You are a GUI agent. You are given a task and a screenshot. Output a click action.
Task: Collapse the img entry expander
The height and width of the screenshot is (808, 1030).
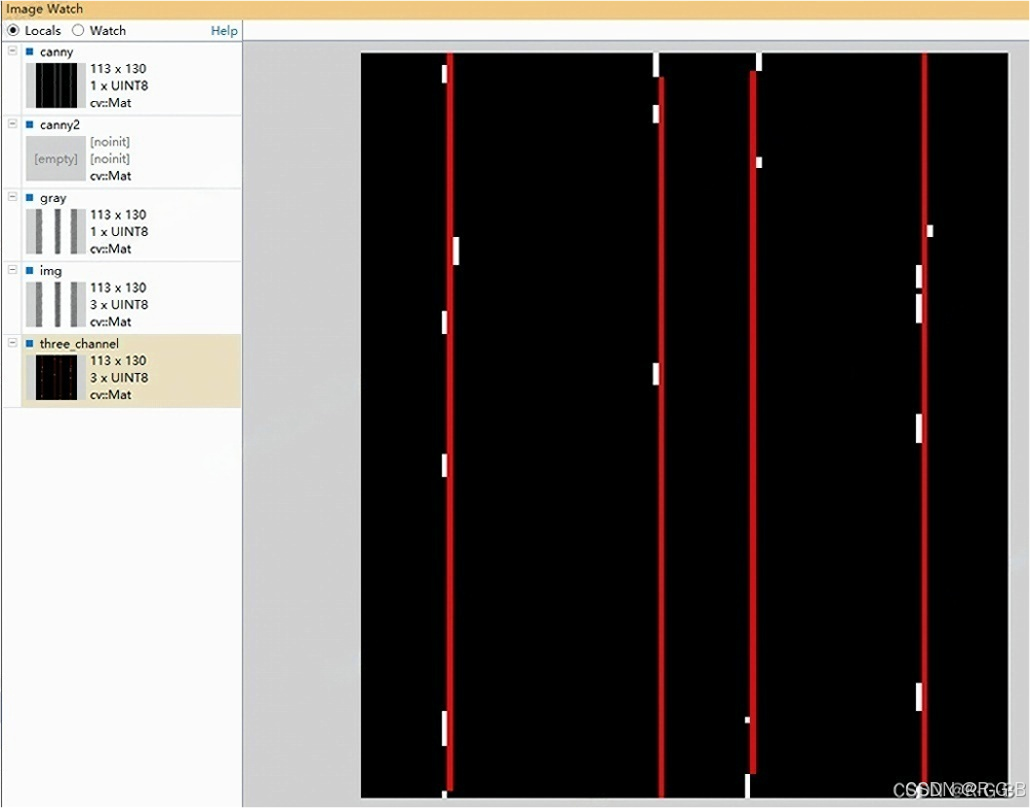click(12, 270)
